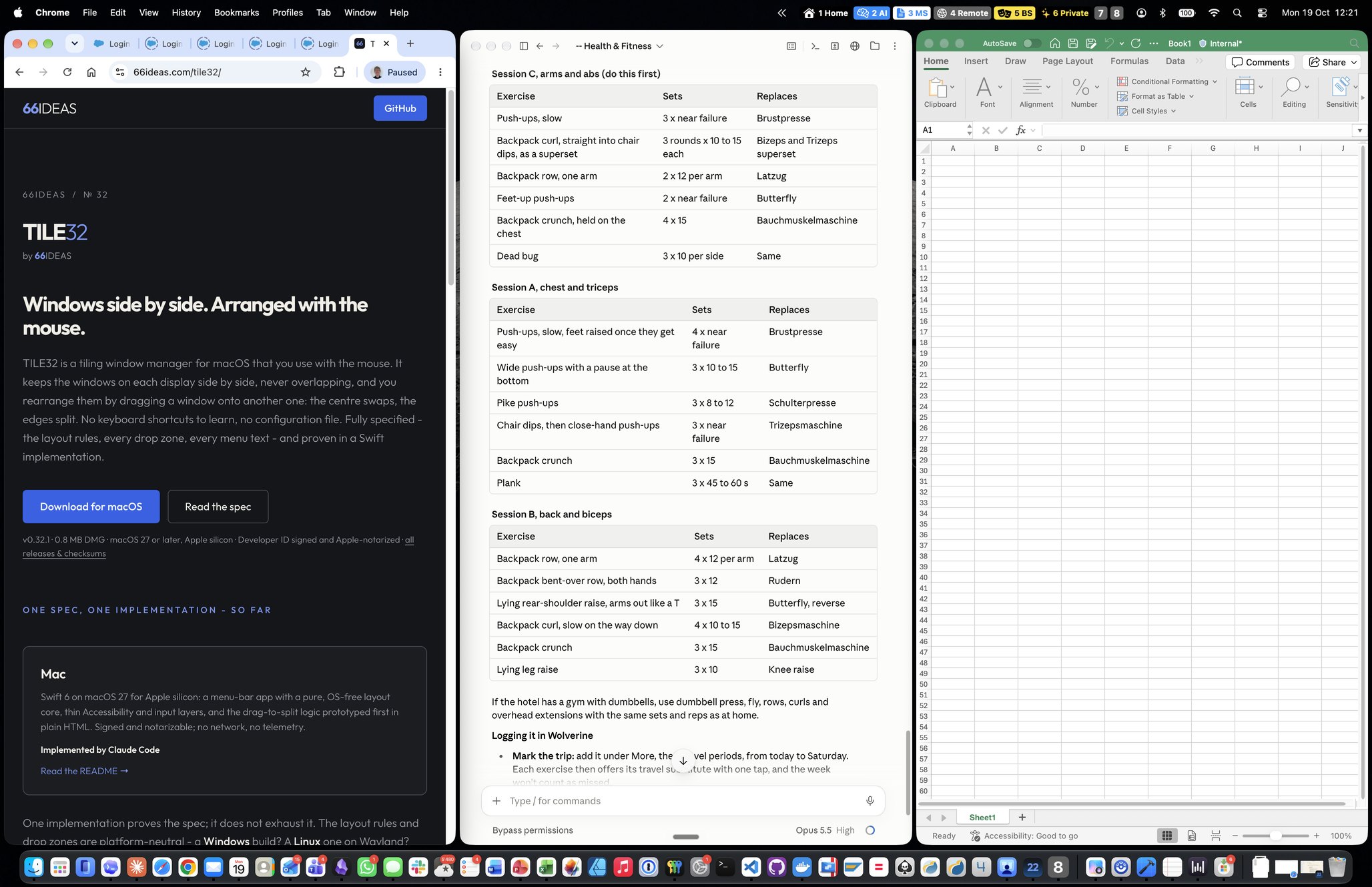The height and width of the screenshot is (887, 1372).
Task: Toggle the AutoSave switch in Excel
Action: click(x=1032, y=43)
